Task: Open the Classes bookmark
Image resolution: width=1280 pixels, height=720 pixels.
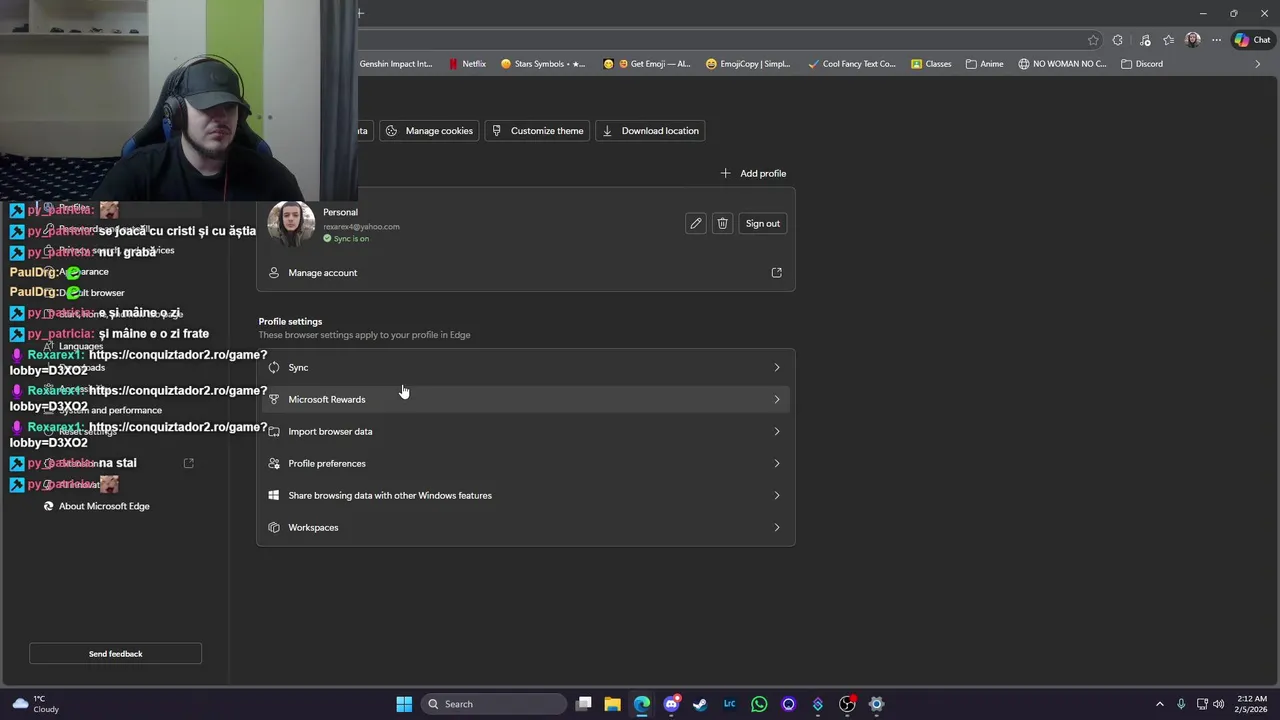Action: 931,64
